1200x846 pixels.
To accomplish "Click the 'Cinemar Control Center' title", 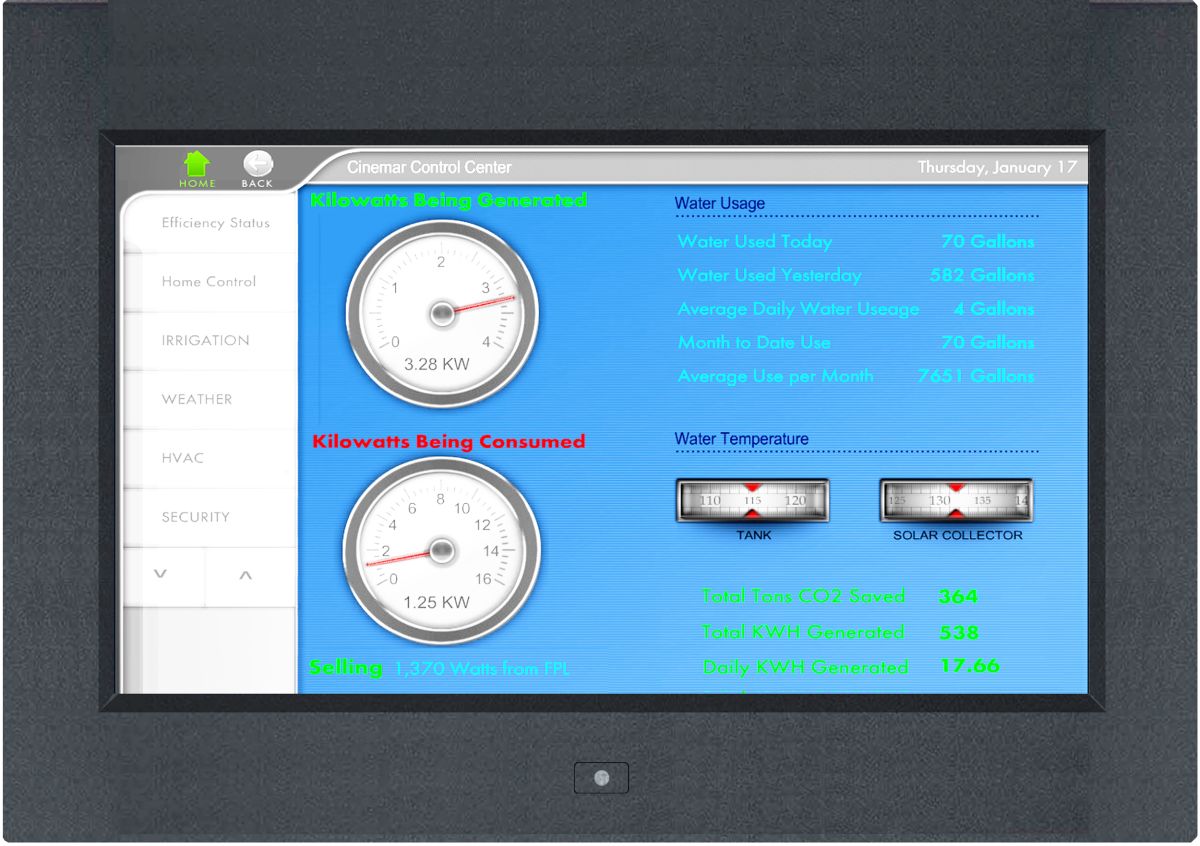I will pos(429,168).
